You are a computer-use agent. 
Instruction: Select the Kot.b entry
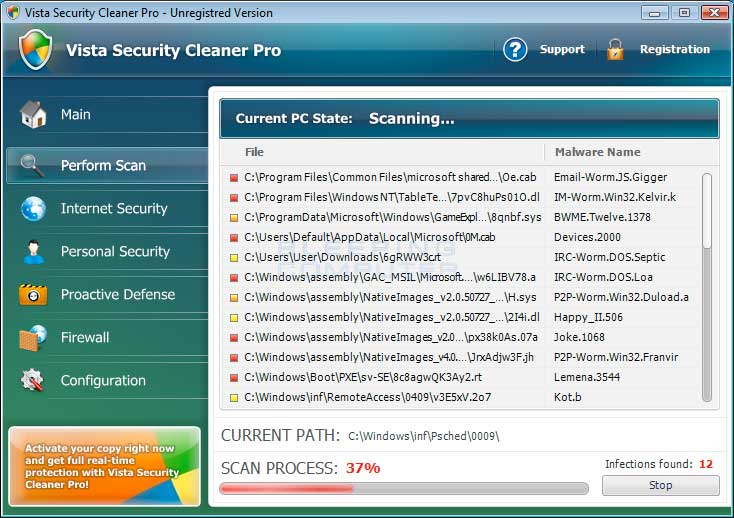(x=567, y=397)
